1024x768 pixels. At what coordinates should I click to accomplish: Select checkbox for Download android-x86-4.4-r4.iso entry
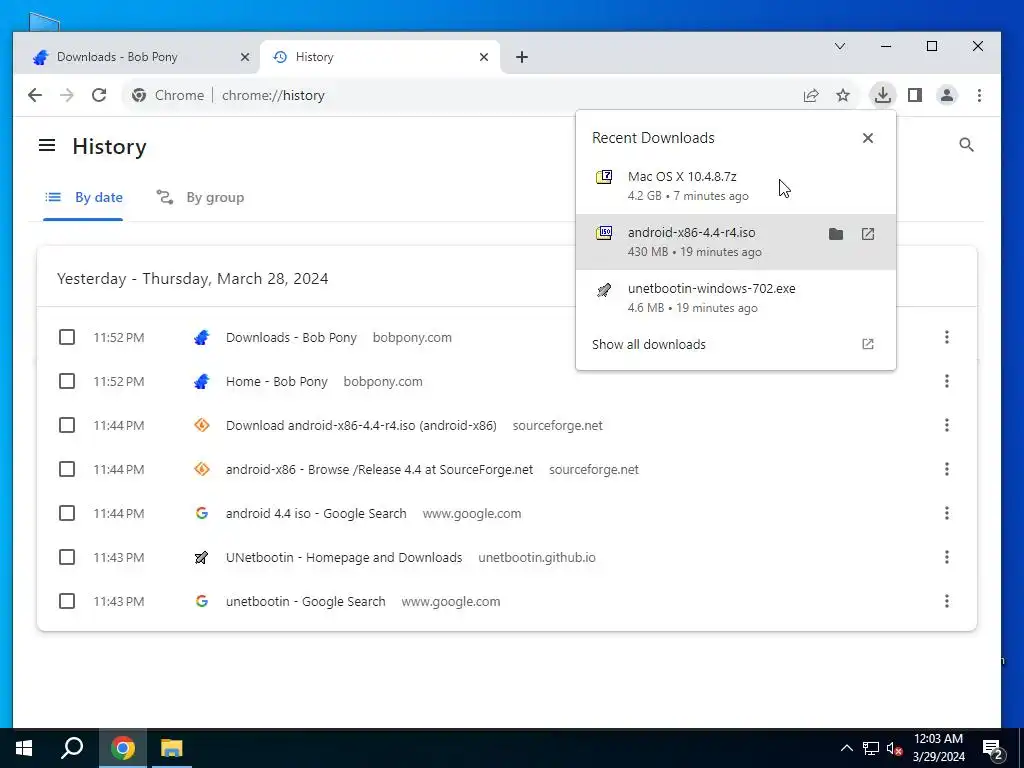coord(67,425)
